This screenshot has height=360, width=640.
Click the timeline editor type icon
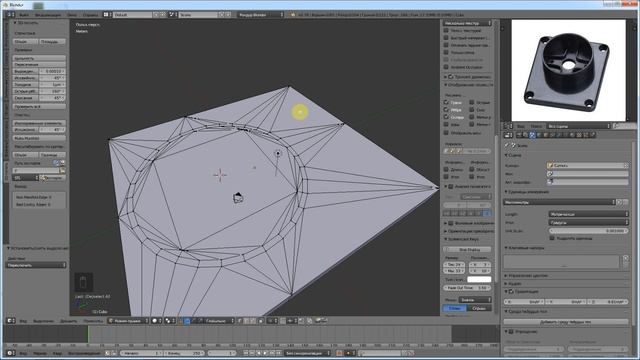coord(10,353)
